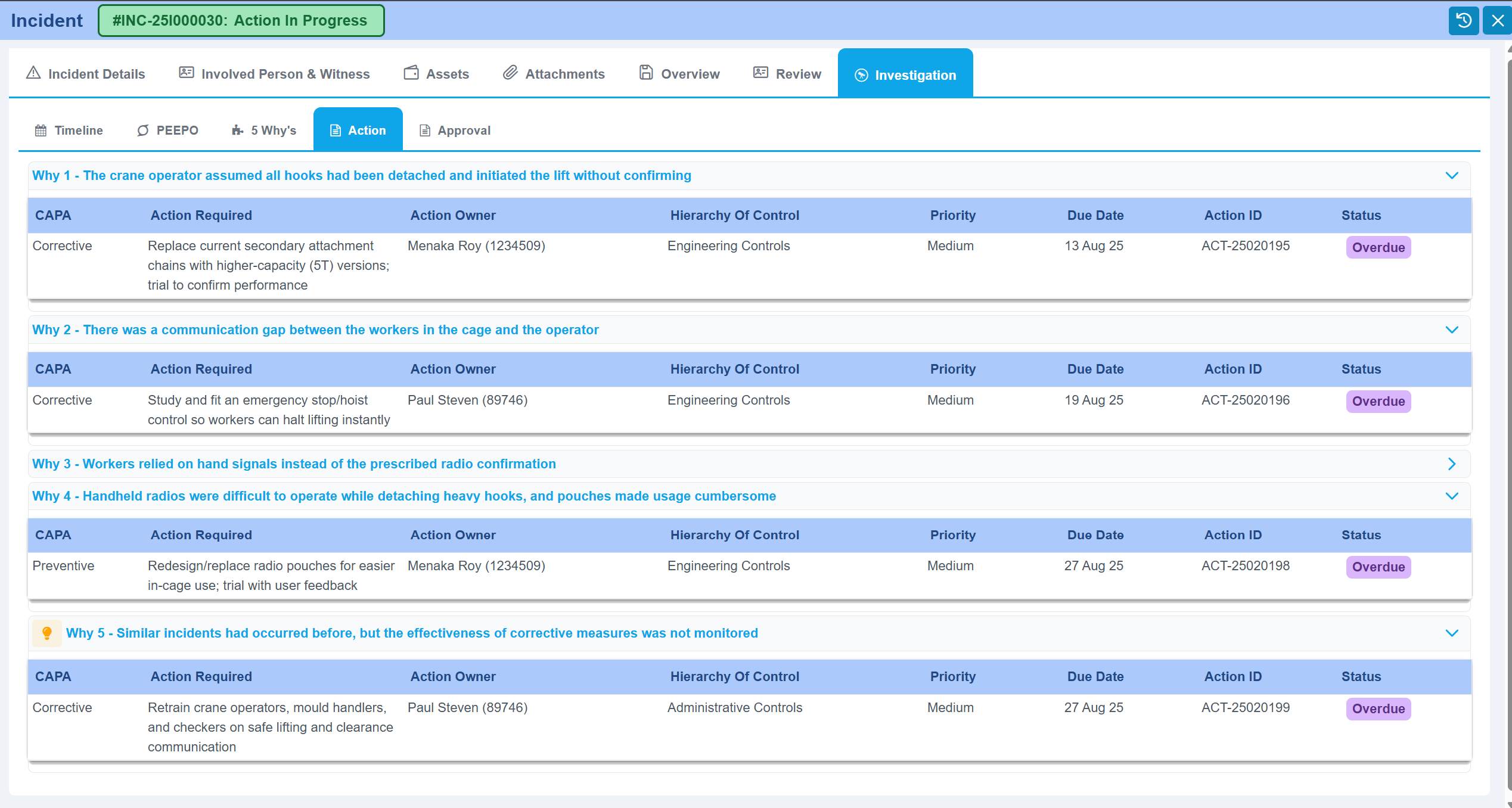Click the Assets tab

[x=436, y=74]
